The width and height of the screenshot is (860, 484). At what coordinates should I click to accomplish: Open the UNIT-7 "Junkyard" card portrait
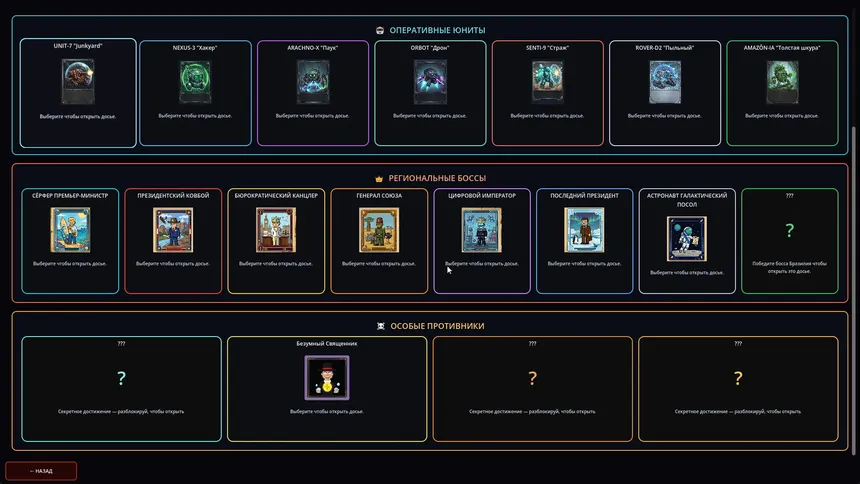(78, 82)
